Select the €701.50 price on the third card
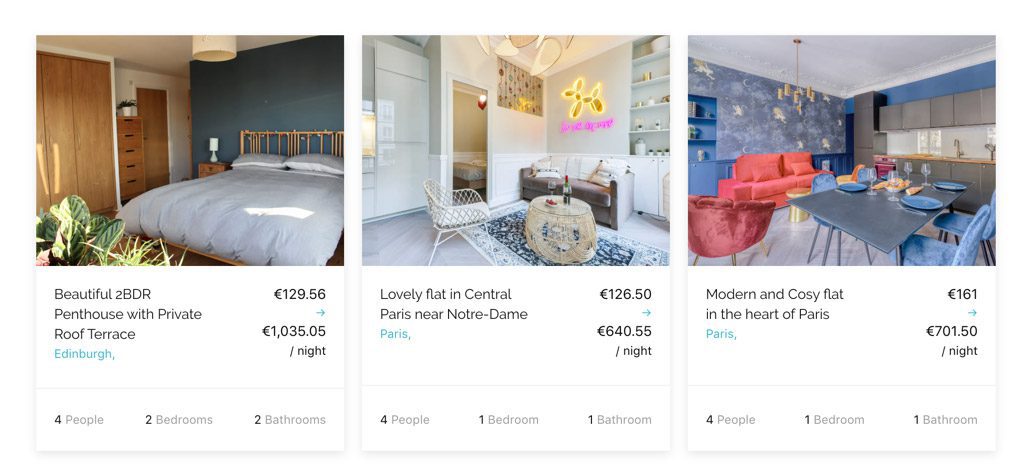 click(951, 331)
